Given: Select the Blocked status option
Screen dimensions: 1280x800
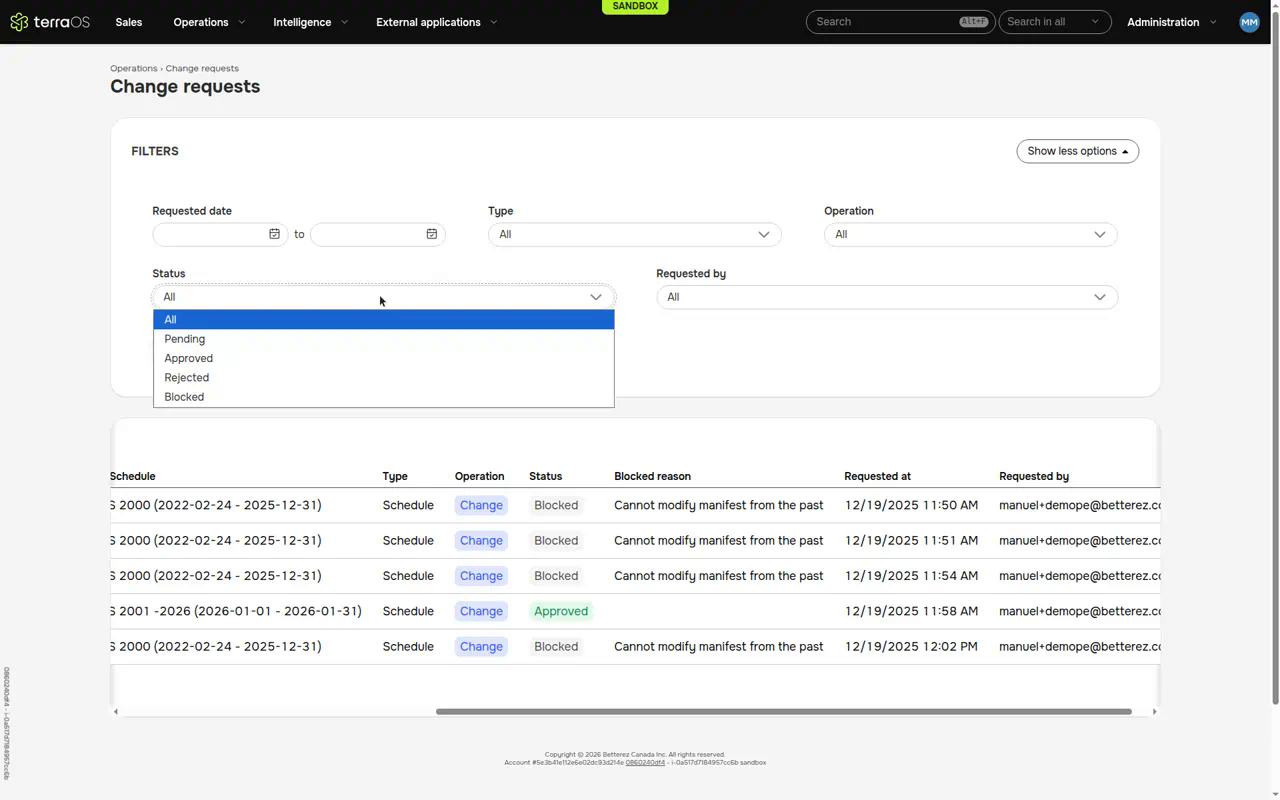Looking at the screenshot, I should [x=384, y=397].
